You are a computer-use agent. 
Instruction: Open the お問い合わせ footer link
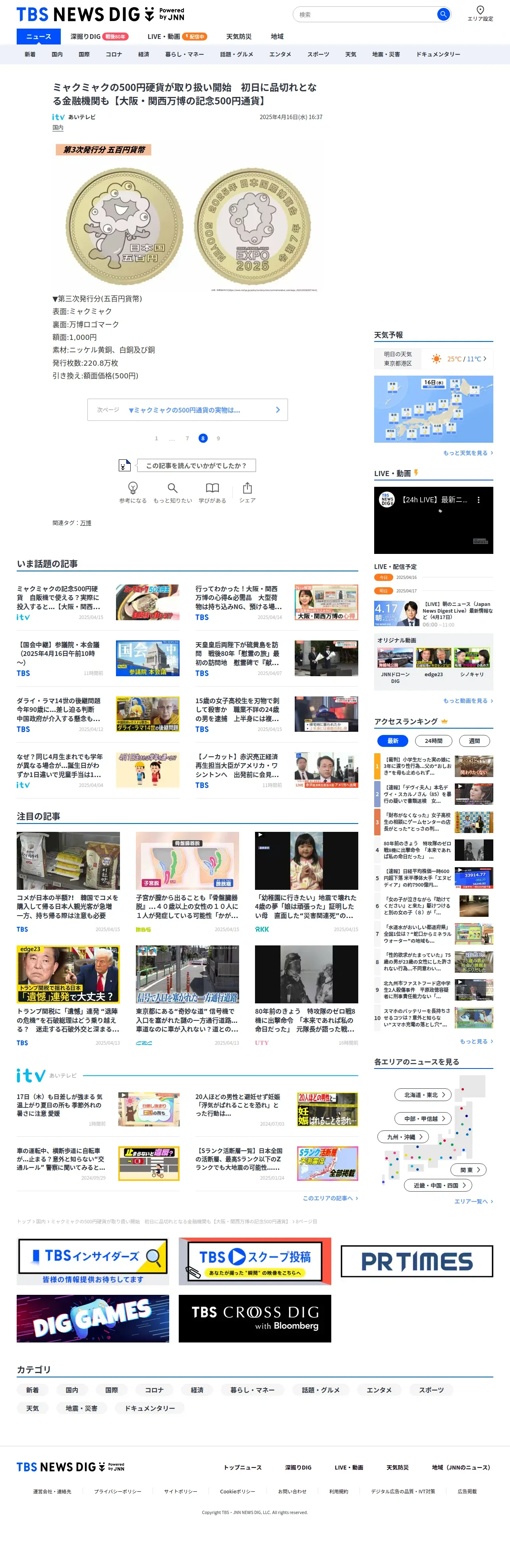[292, 1491]
